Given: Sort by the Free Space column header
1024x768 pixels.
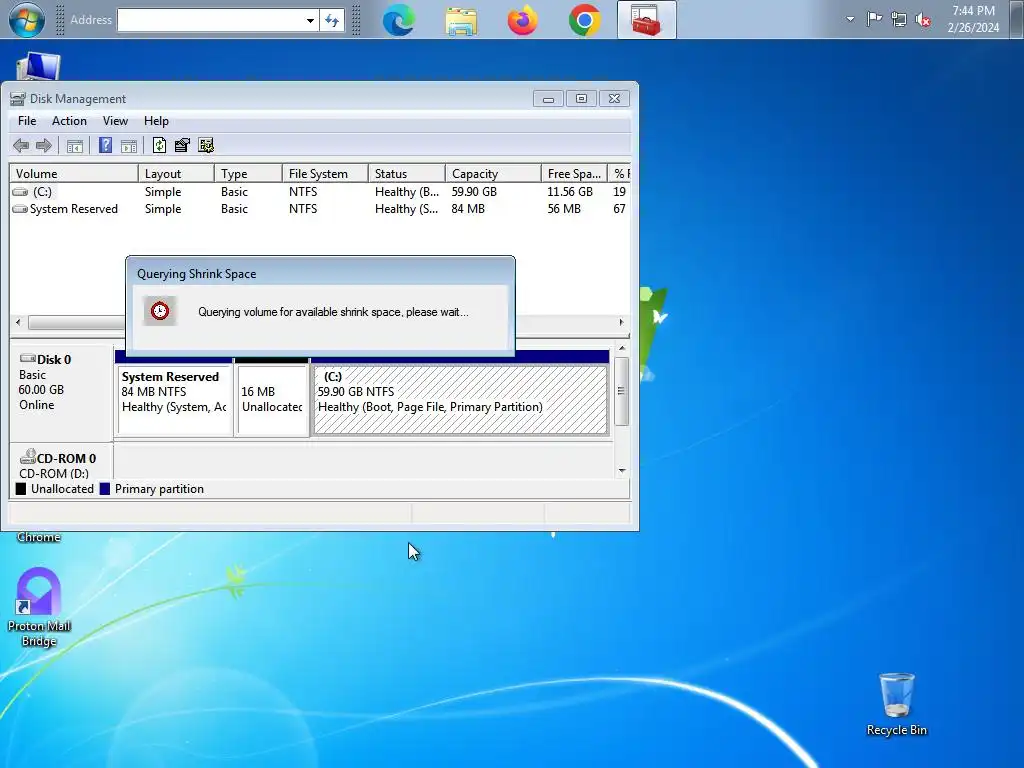Looking at the screenshot, I should (x=575, y=174).
